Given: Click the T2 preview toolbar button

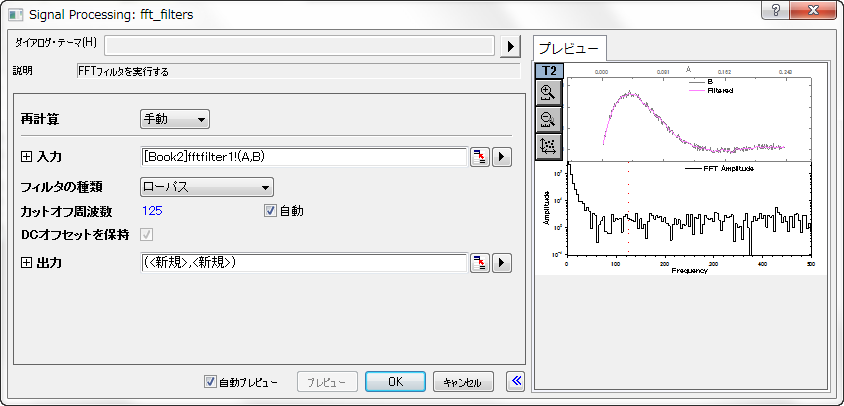Looking at the screenshot, I should (549, 71).
